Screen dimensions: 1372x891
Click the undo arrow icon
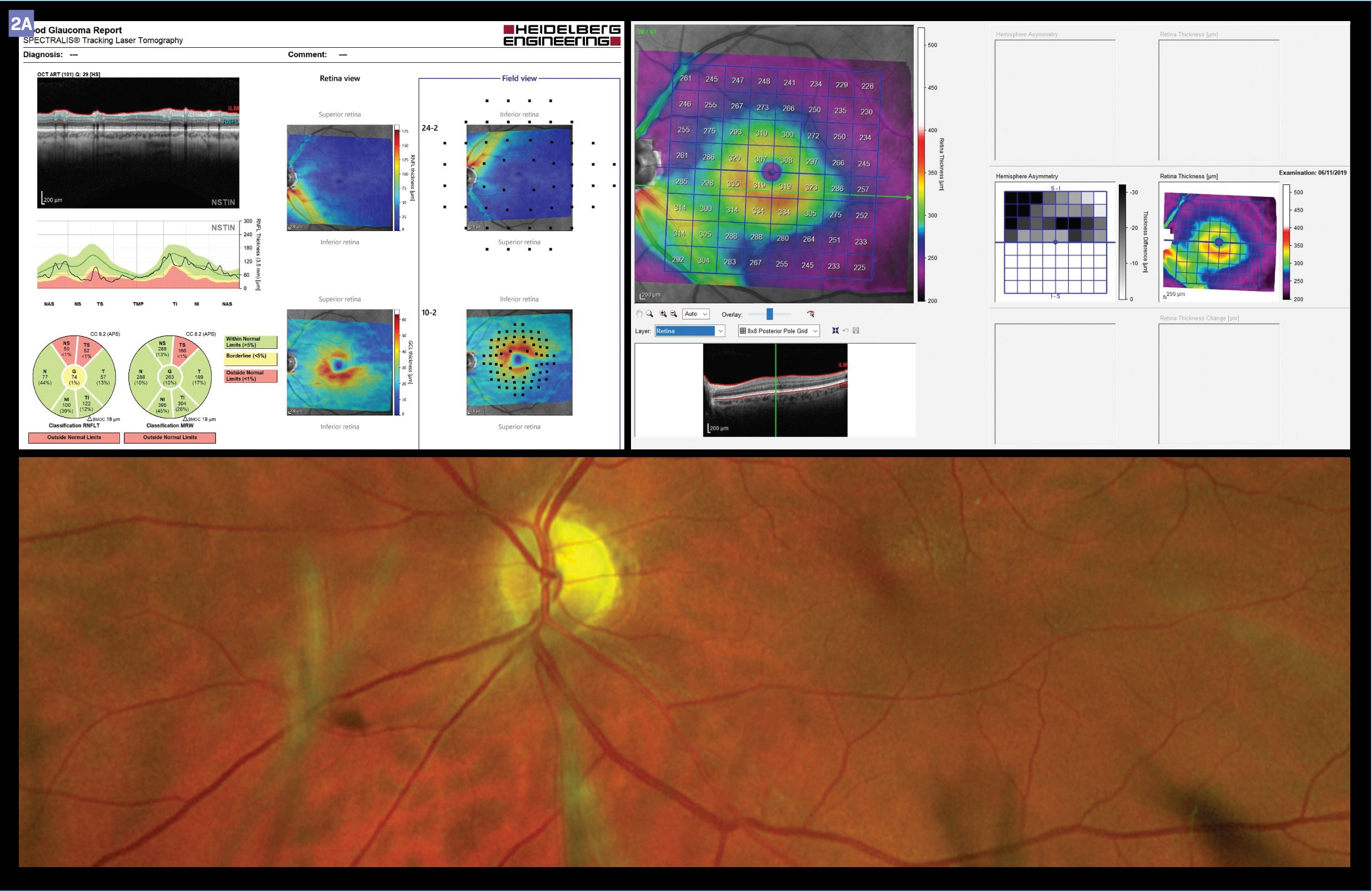tap(845, 331)
